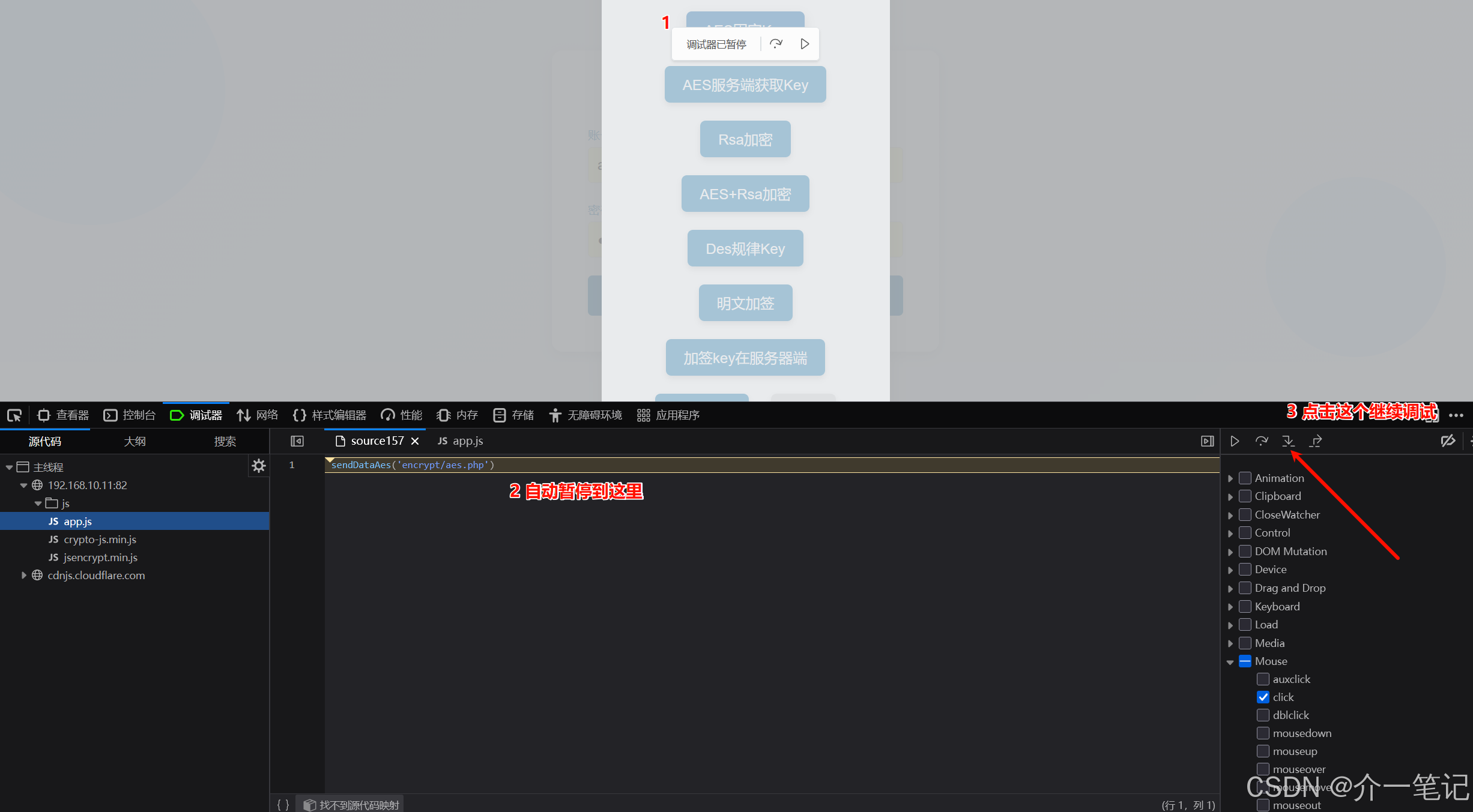Click the Step Out icon

[1316, 441]
